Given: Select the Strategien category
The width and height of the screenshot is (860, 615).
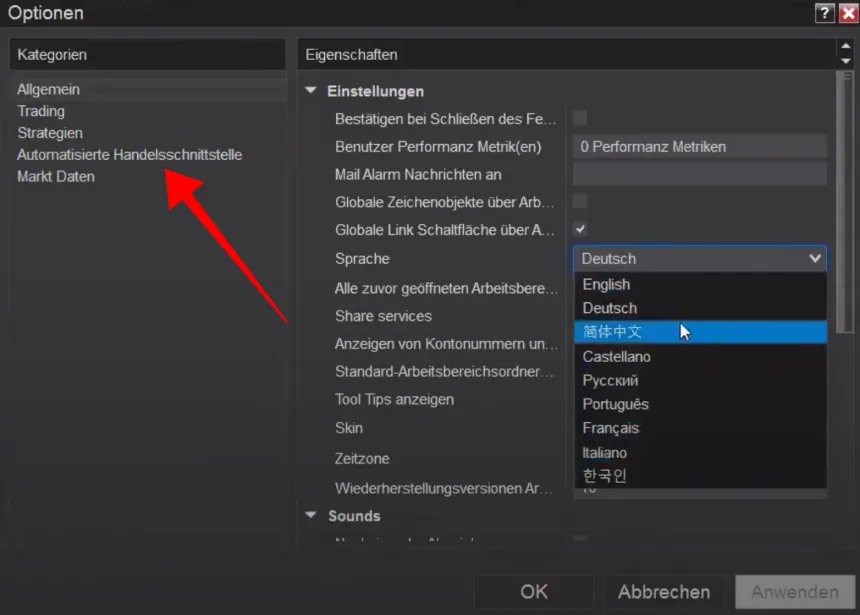Looking at the screenshot, I should [x=50, y=133].
